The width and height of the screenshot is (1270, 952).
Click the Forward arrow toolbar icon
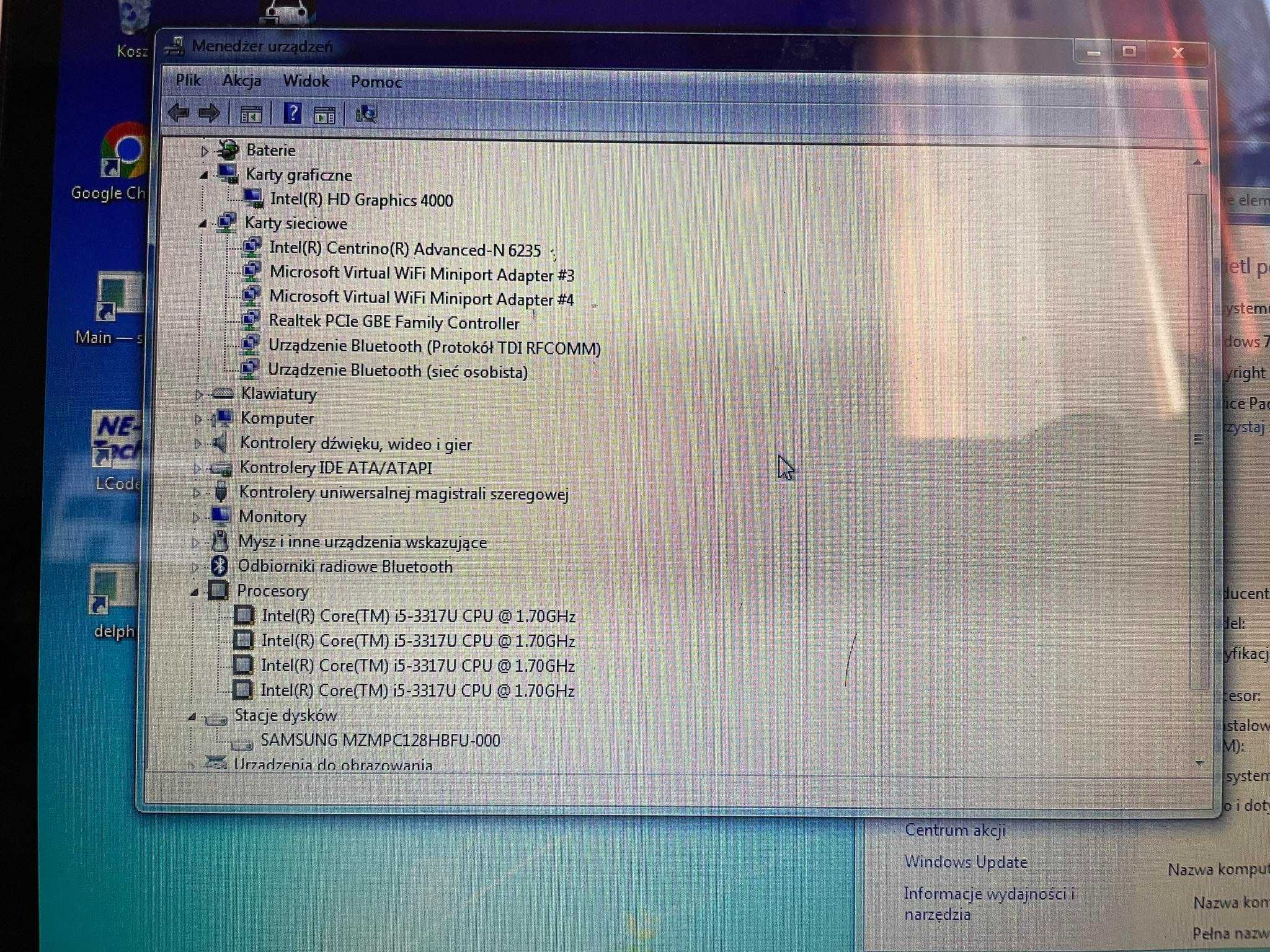(x=209, y=113)
